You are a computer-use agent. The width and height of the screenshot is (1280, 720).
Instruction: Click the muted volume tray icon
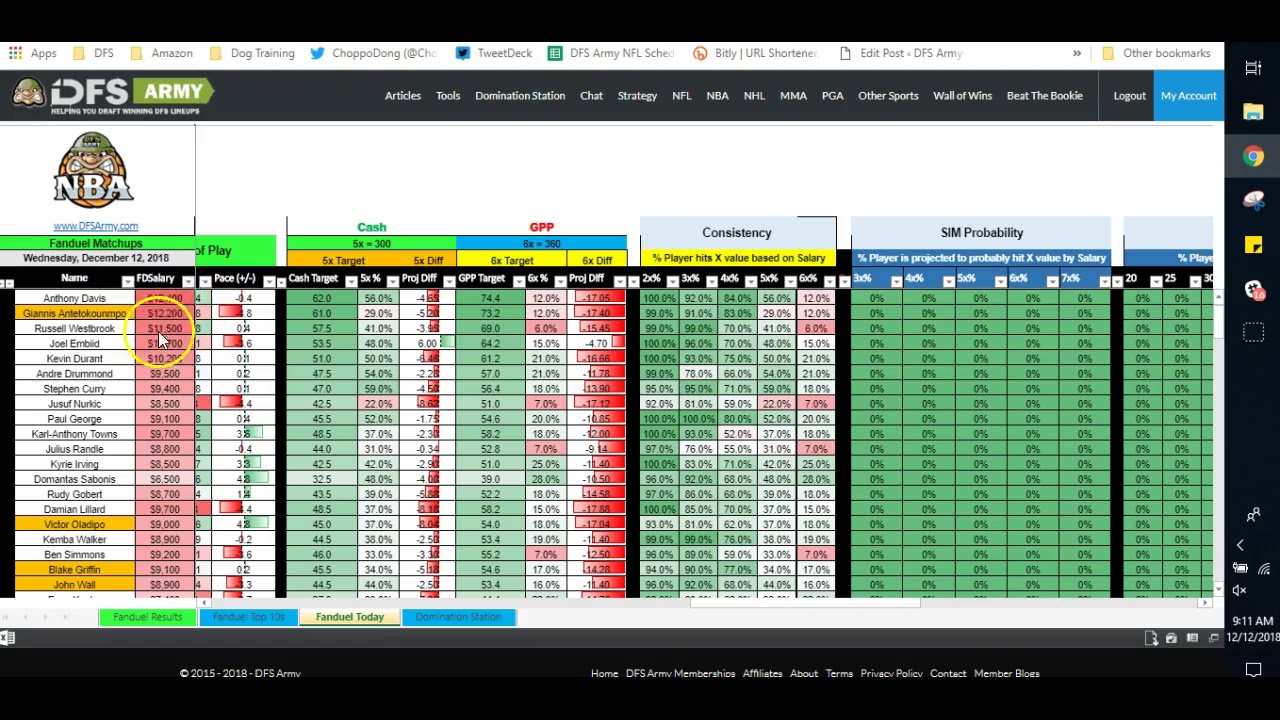tap(1240, 590)
